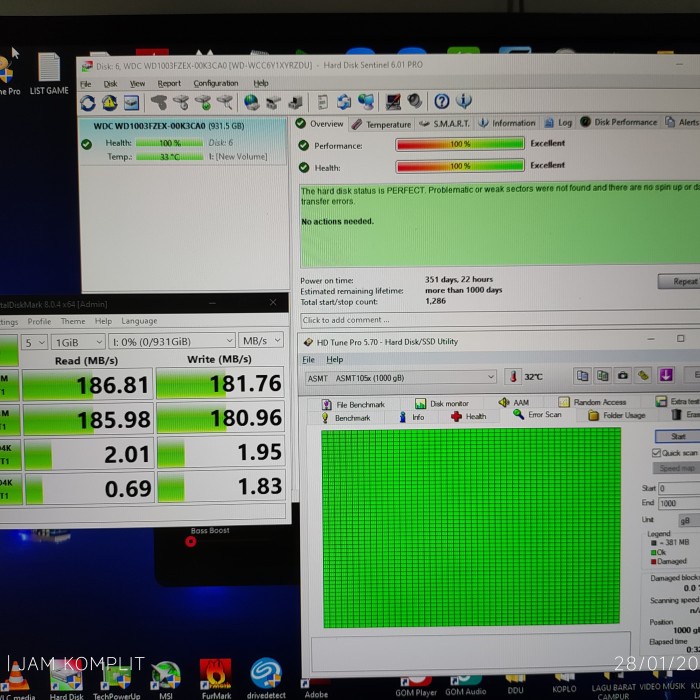
Task: Open the Unit gB dropdown in HD Tune
Action: coord(689,521)
